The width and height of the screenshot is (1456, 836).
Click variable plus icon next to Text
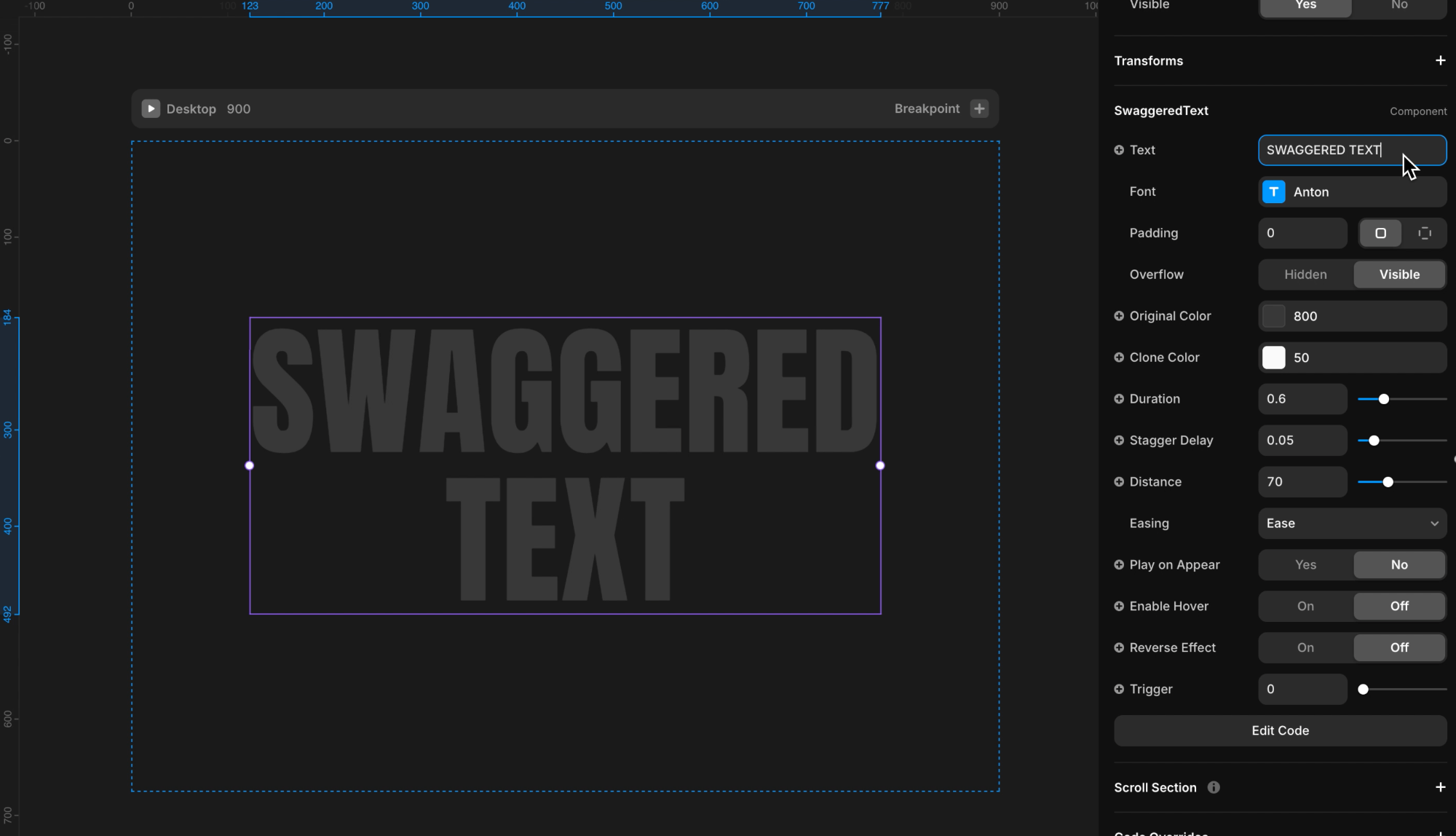pyautogui.click(x=1119, y=150)
